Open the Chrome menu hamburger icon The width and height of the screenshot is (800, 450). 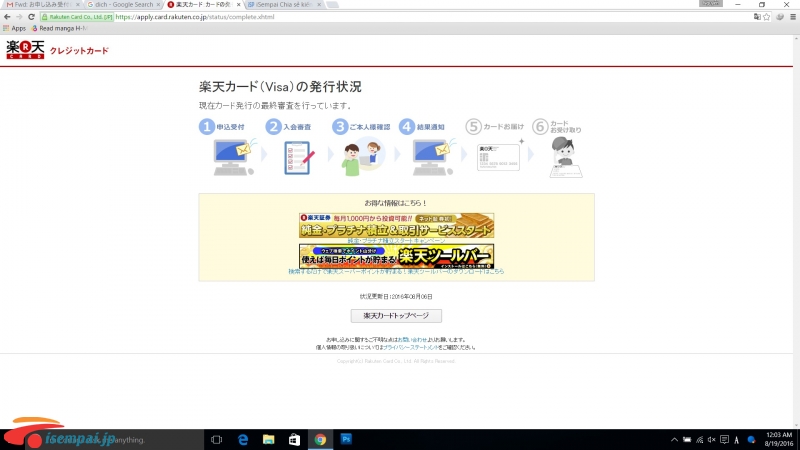[792, 17]
